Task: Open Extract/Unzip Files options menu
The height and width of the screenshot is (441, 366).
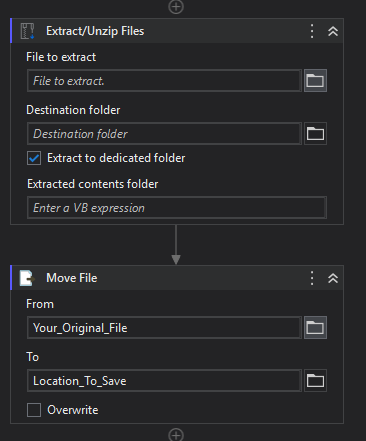Action: [312, 31]
